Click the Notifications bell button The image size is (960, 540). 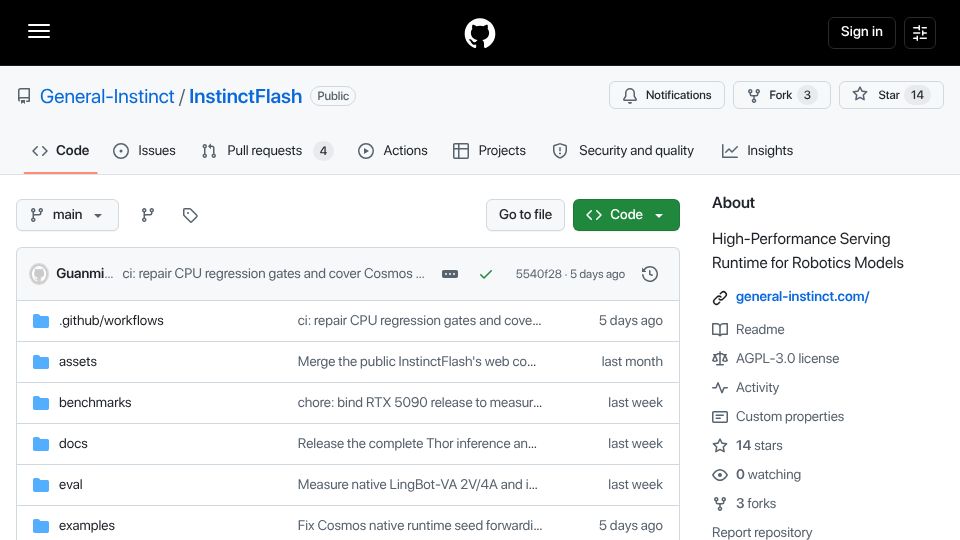[667, 95]
